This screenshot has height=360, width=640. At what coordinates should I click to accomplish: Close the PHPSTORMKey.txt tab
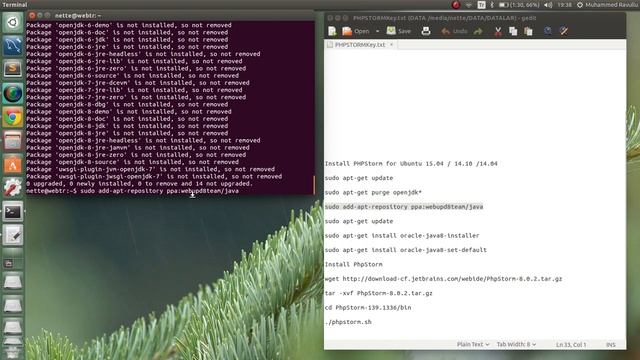pos(391,44)
